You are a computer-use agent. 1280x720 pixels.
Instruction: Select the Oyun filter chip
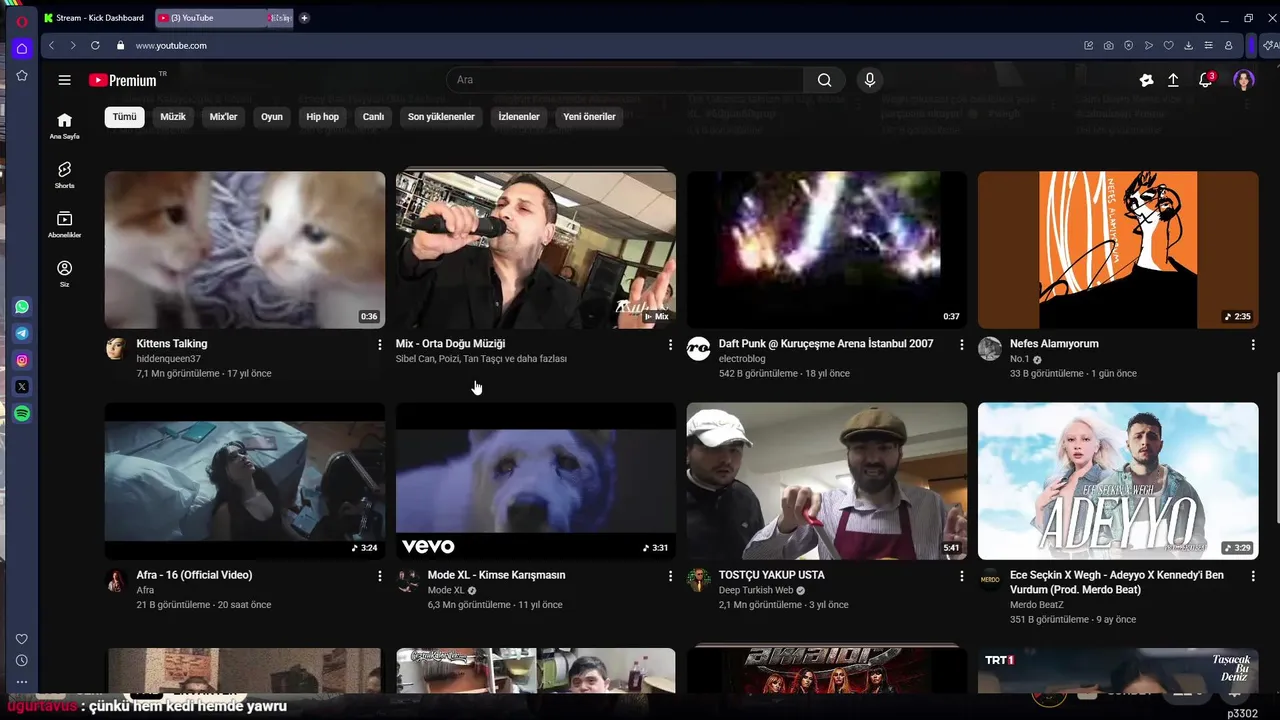[x=272, y=117]
